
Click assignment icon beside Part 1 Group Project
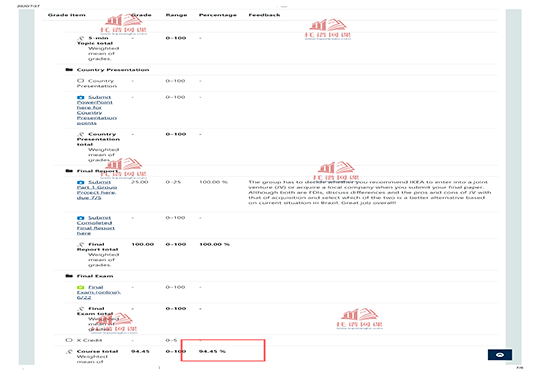tap(81, 182)
